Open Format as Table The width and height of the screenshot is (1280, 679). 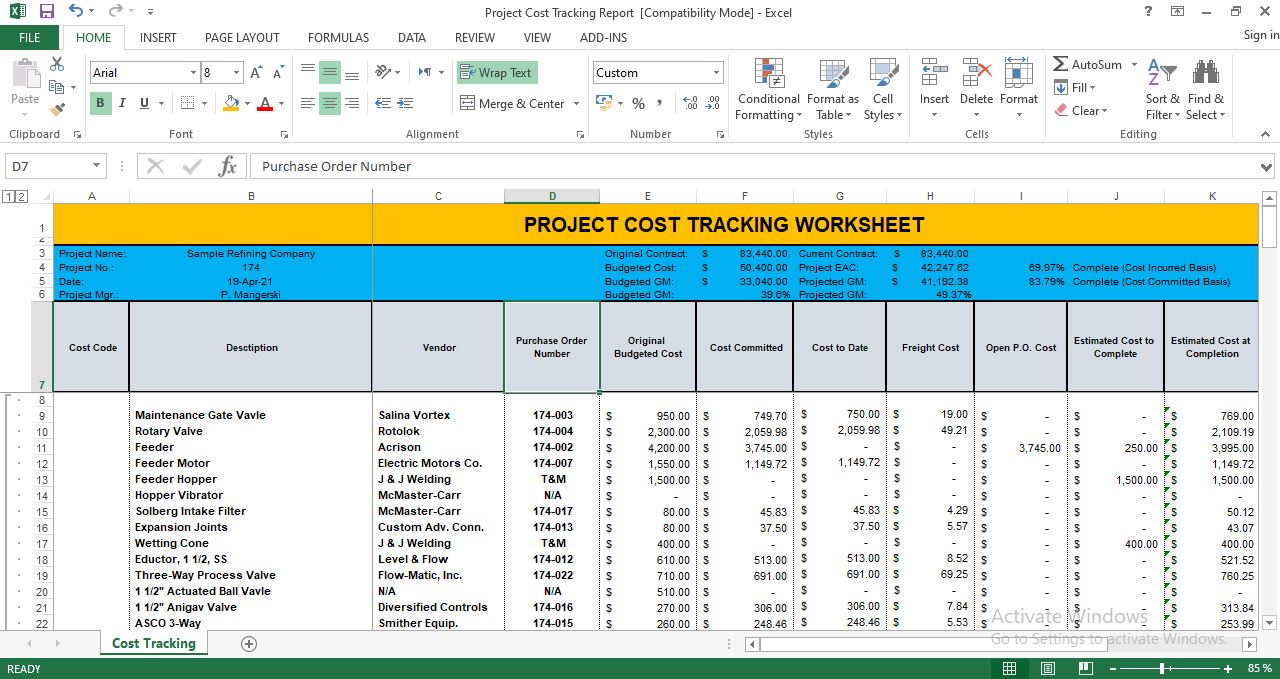[832, 89]
